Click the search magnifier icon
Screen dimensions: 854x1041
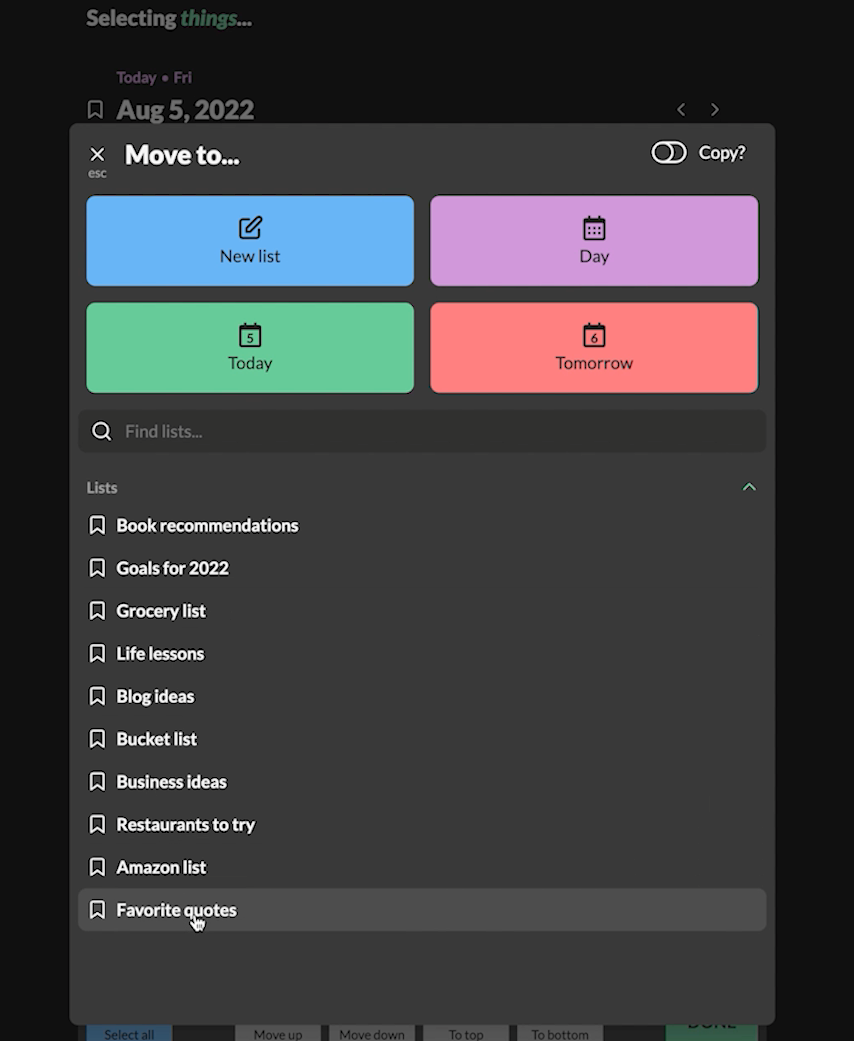click(x=102, y=432)
